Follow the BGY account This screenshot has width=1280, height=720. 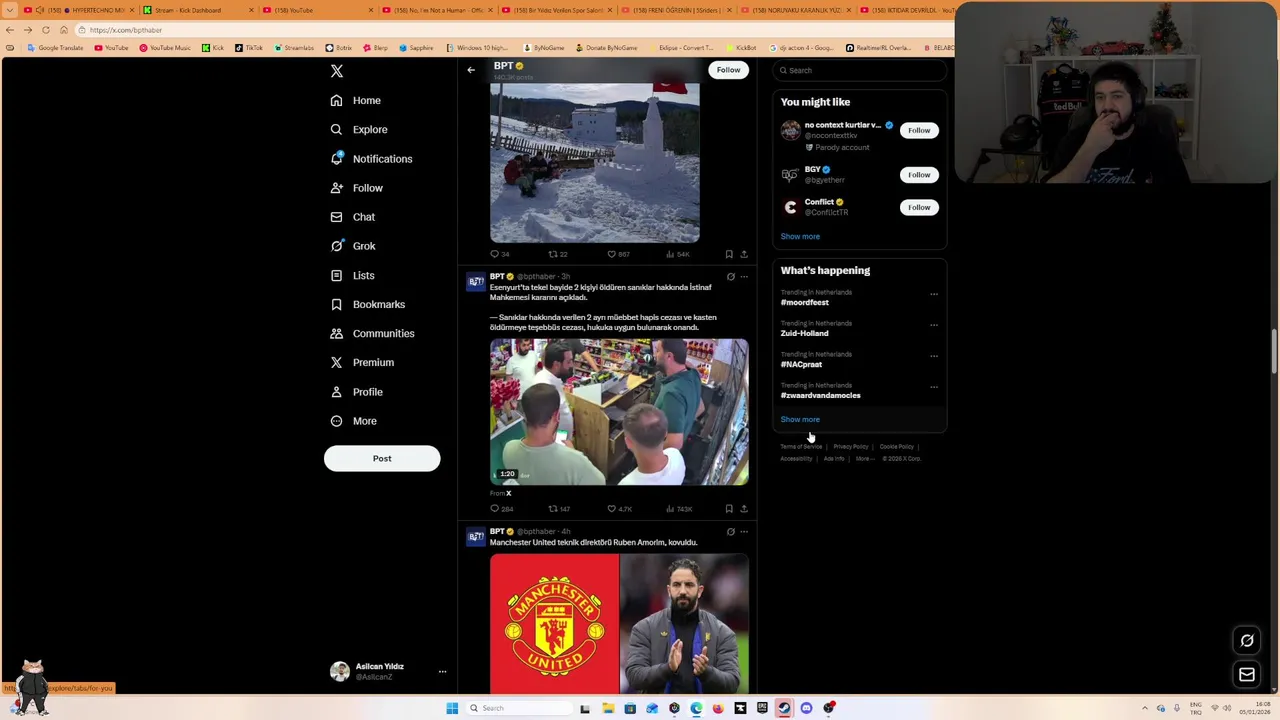point(919,175)
